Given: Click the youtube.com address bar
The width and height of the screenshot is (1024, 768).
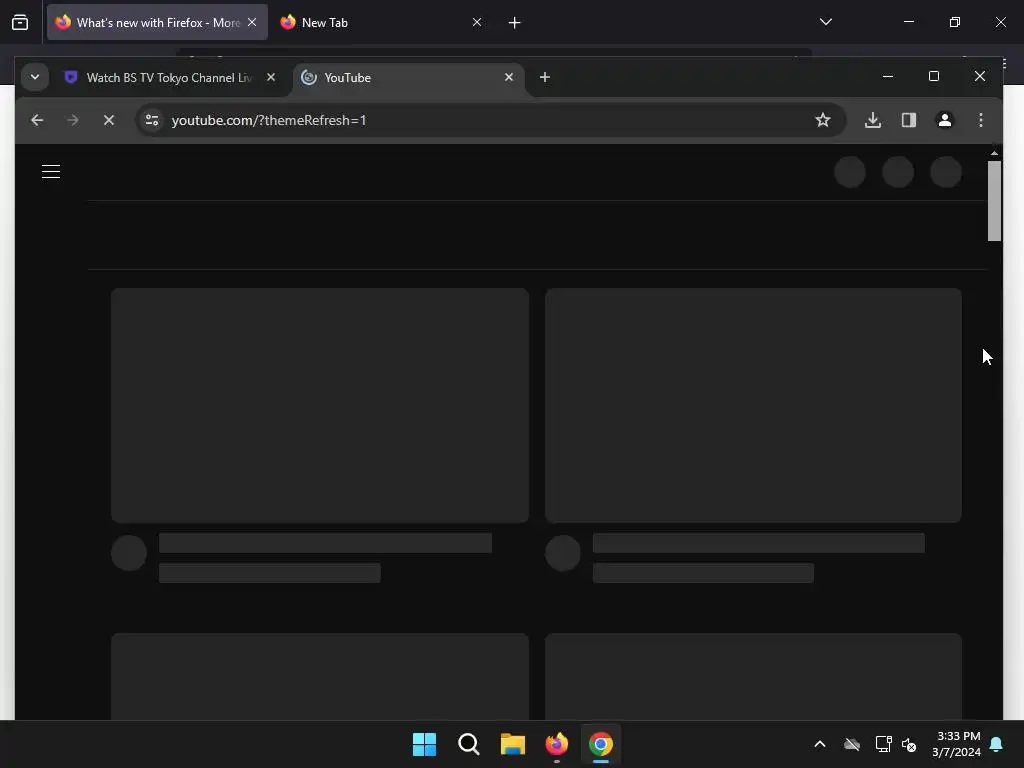Looking at the screenshot, I should point(490,120).
